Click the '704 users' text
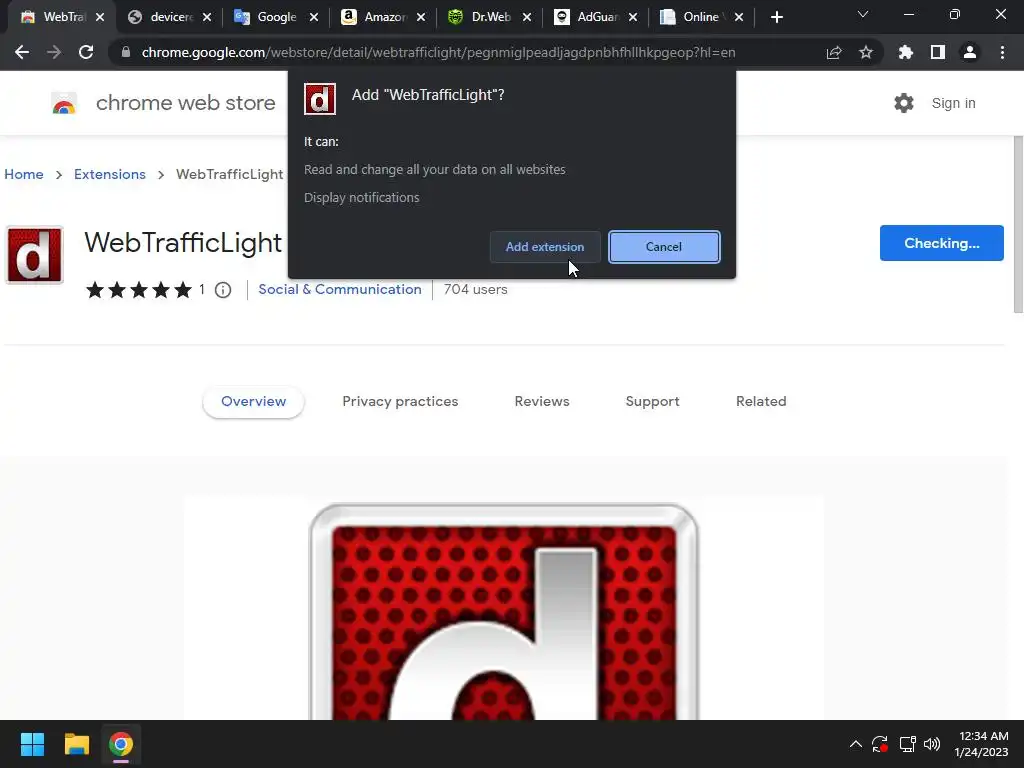The width and height of the screenshot is (1024, 768). 475,289
